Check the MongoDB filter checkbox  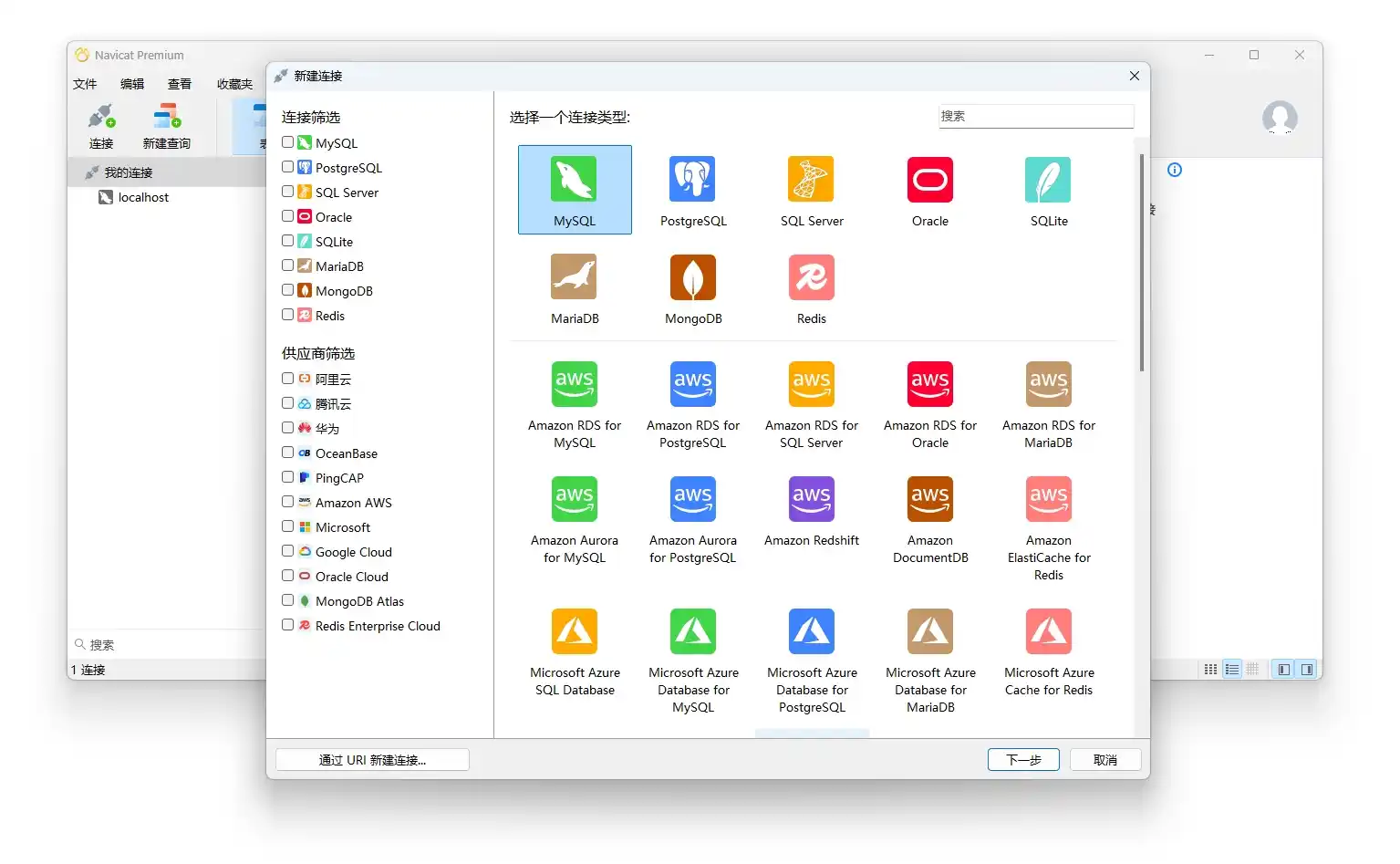point(287,290)
